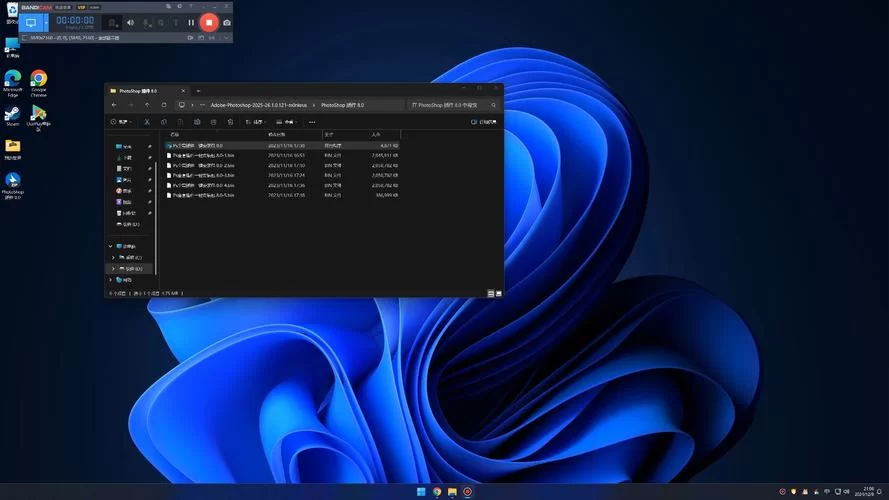Select the file ending in 8.0-5.bin
The height and width of the screenshot is (500, 889).
point(282,195)
